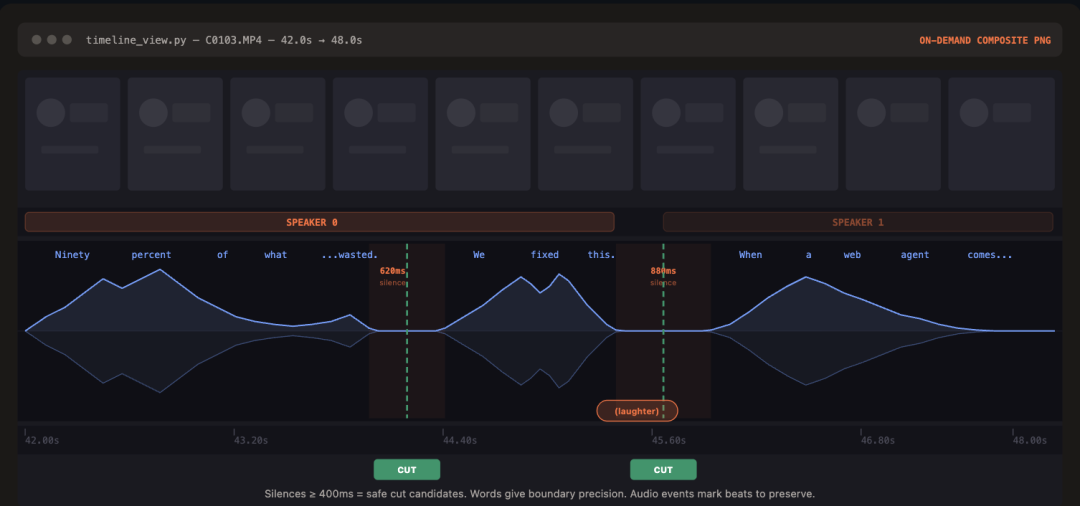Click the second CUT button
The height and width of the screenshot is (506, 1080).
[663, 470]
